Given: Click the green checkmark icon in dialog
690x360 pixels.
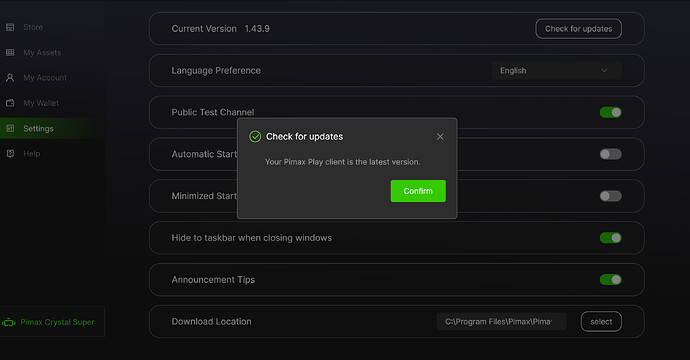Looking at the screenshot, I should click(x=255, y=137).
